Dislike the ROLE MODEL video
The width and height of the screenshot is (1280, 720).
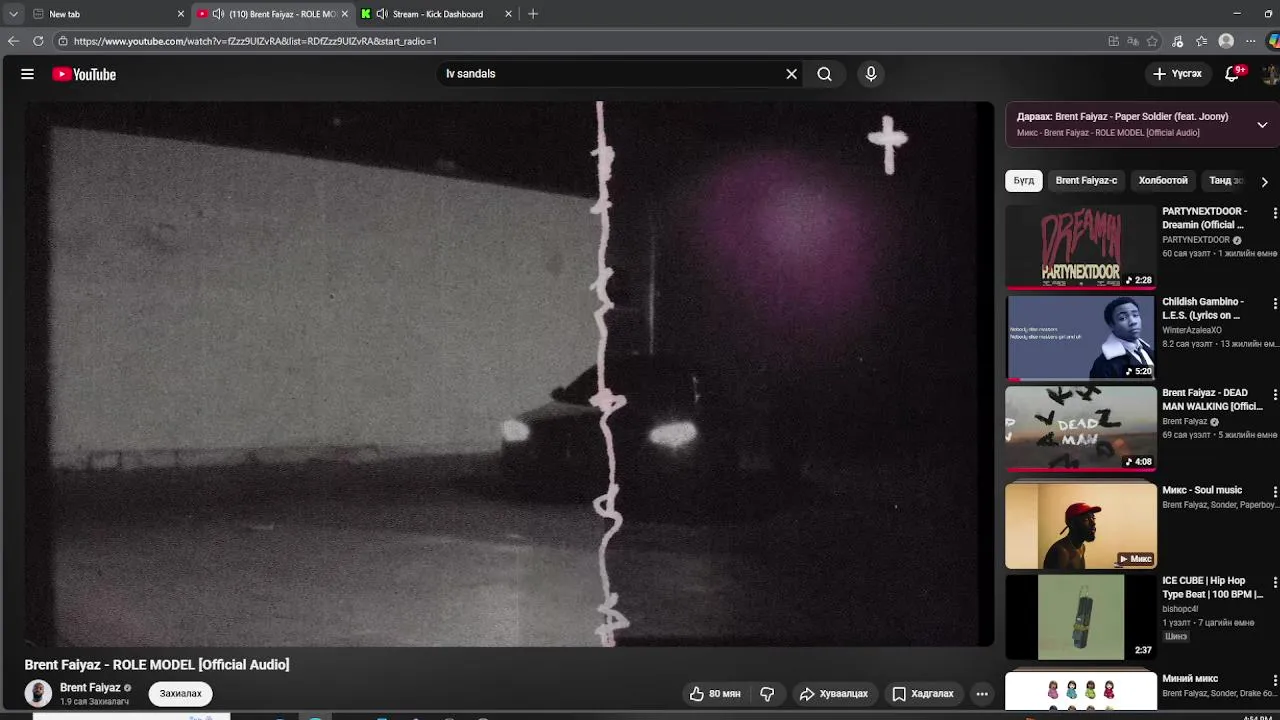[767, 693]
